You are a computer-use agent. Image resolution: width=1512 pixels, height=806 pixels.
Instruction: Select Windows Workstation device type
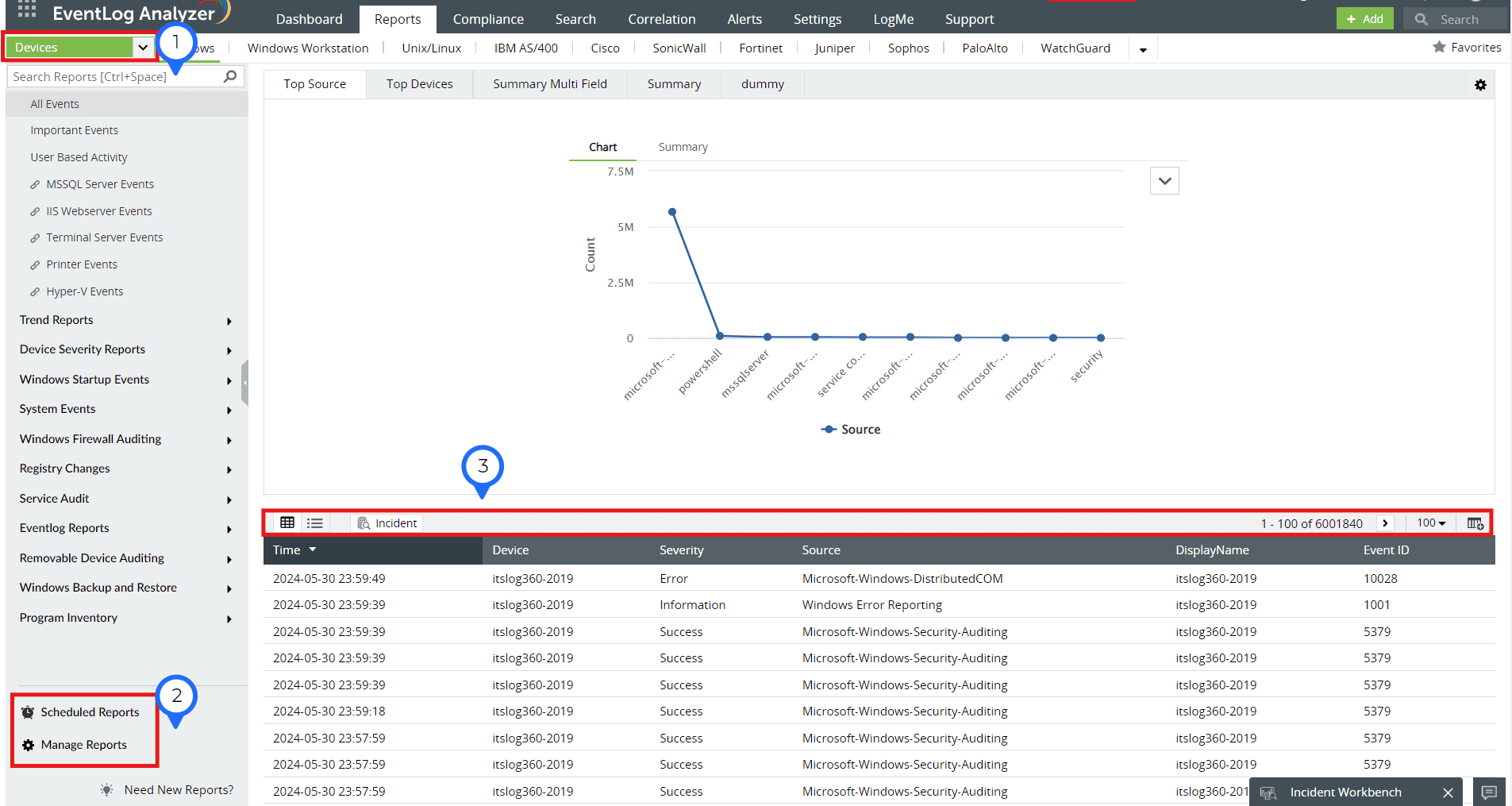pos(308,48)
